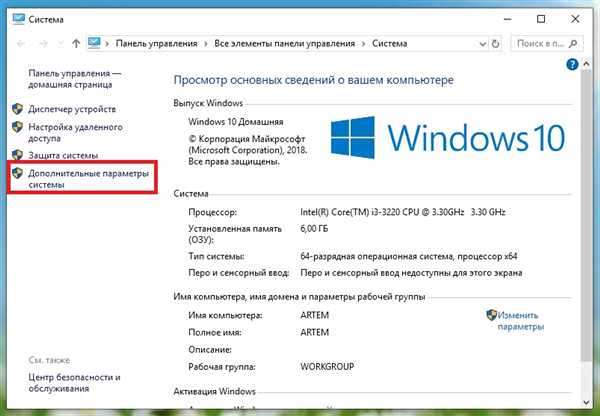The image size is (600, 416).
Task: Go up one folder level arrow
Action: click(76, 44)
